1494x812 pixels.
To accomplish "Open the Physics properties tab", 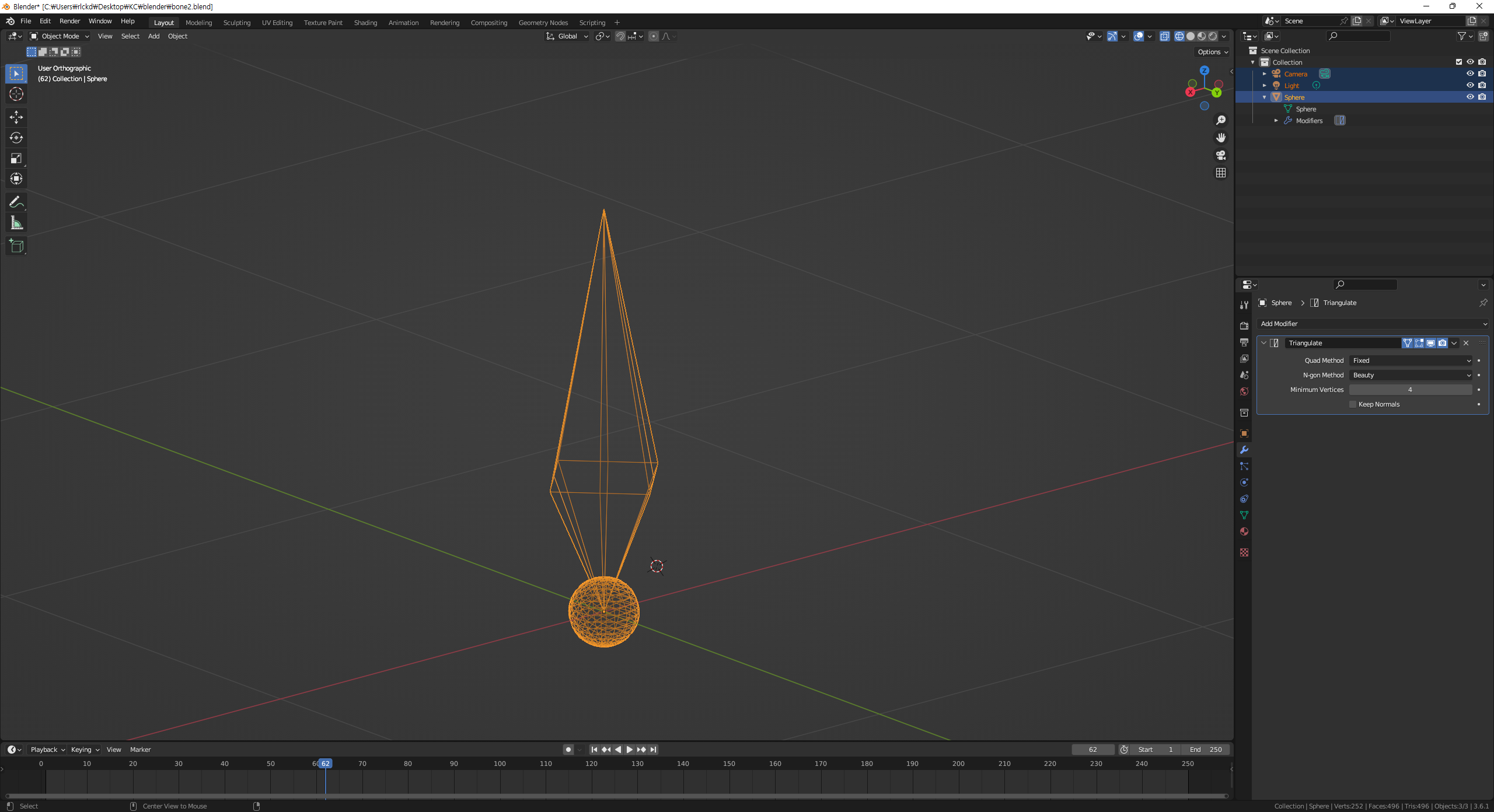I will tap(1244, 482).
